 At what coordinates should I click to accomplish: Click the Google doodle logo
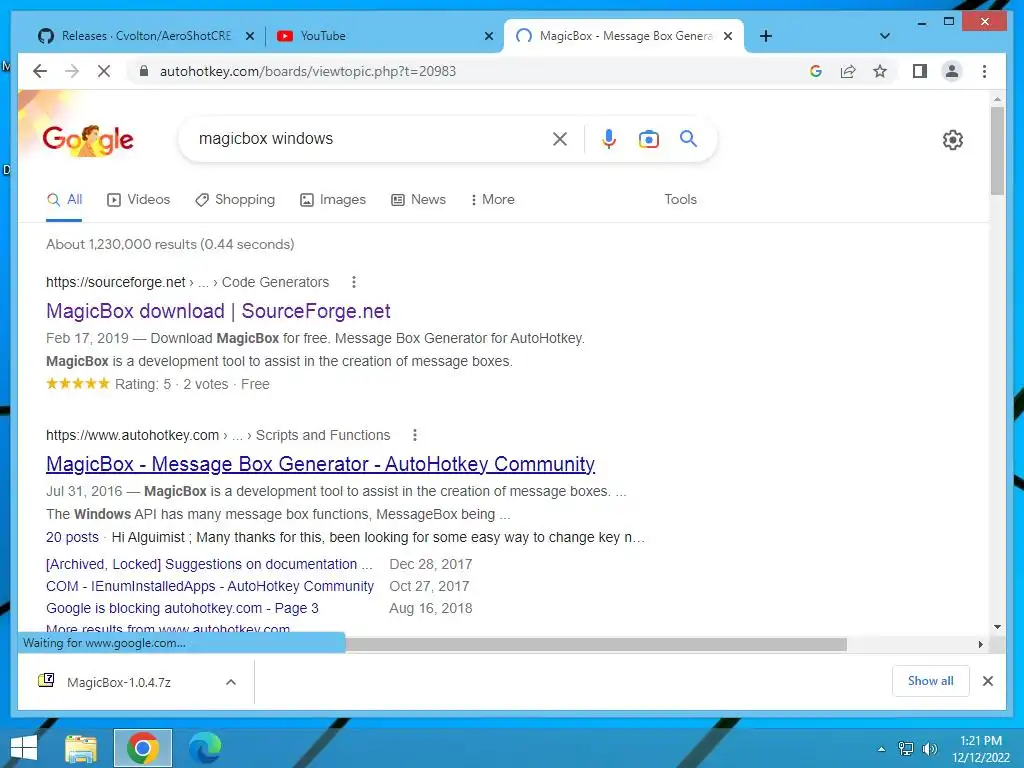pos(88,139)
